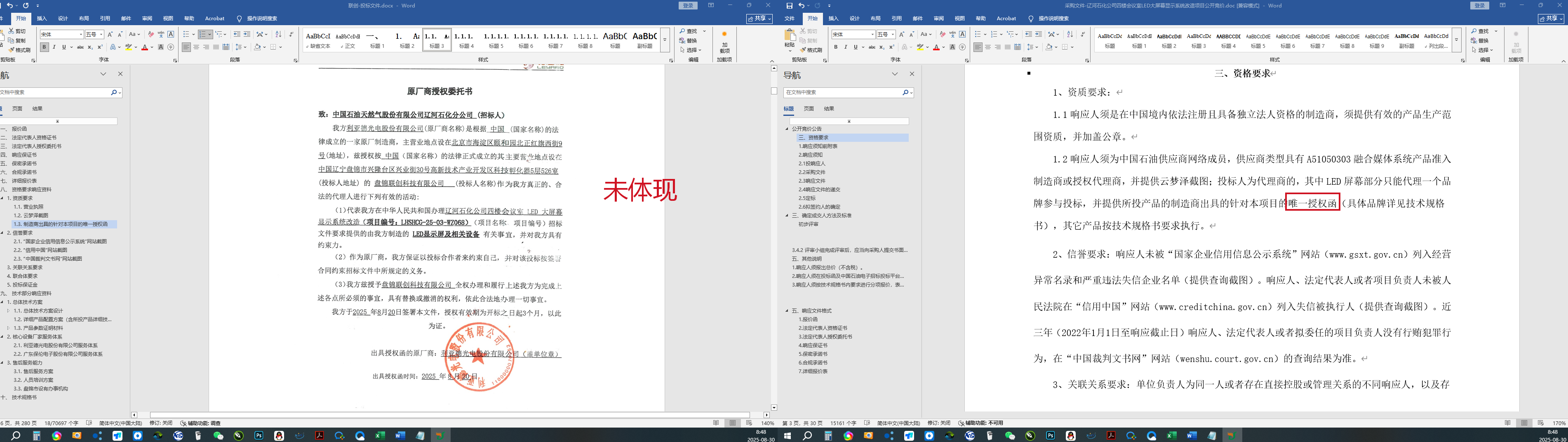The height and width of the screenshot is (442, 1568).
Task: Go to 2.1响应人 heading in right navigation
Action: (812, 163)
